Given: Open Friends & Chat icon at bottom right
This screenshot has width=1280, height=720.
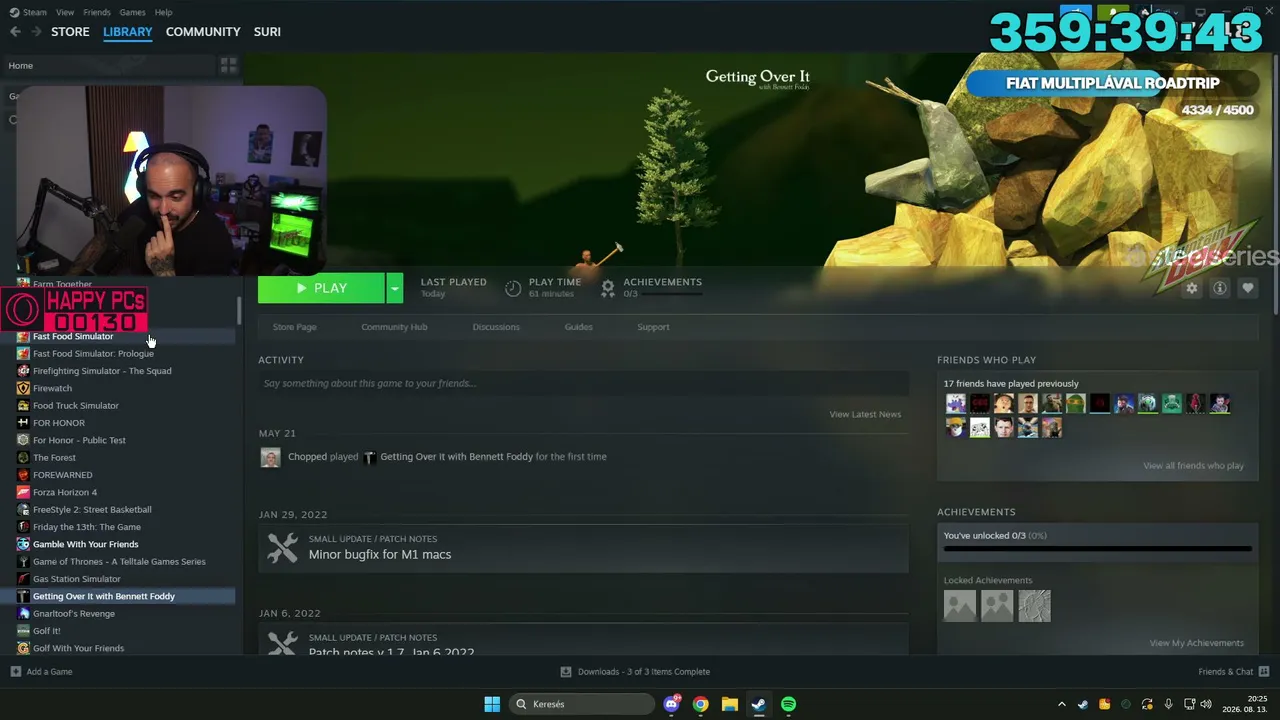Looking at the screenshot, I should pos(1264,672).
